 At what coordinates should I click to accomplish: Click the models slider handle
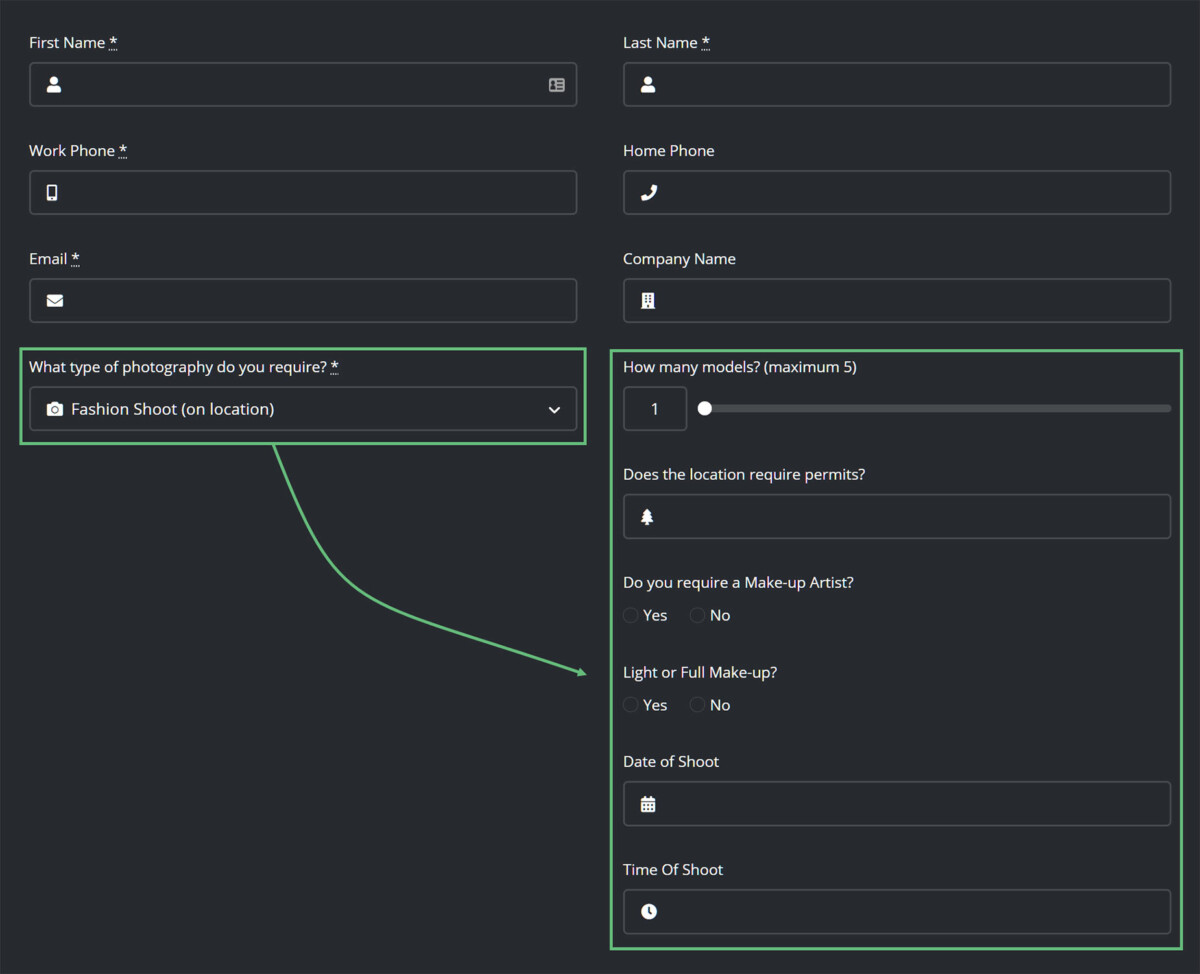coord(705,408)
